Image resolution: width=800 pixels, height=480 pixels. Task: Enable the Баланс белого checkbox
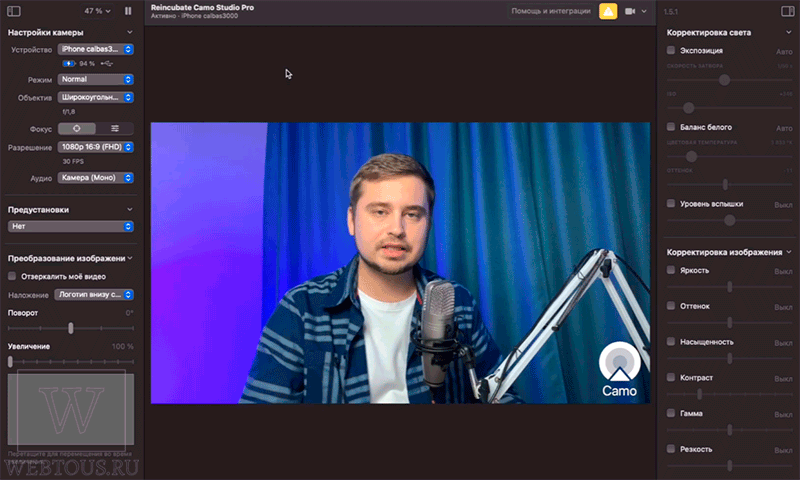tap(671, 127)
